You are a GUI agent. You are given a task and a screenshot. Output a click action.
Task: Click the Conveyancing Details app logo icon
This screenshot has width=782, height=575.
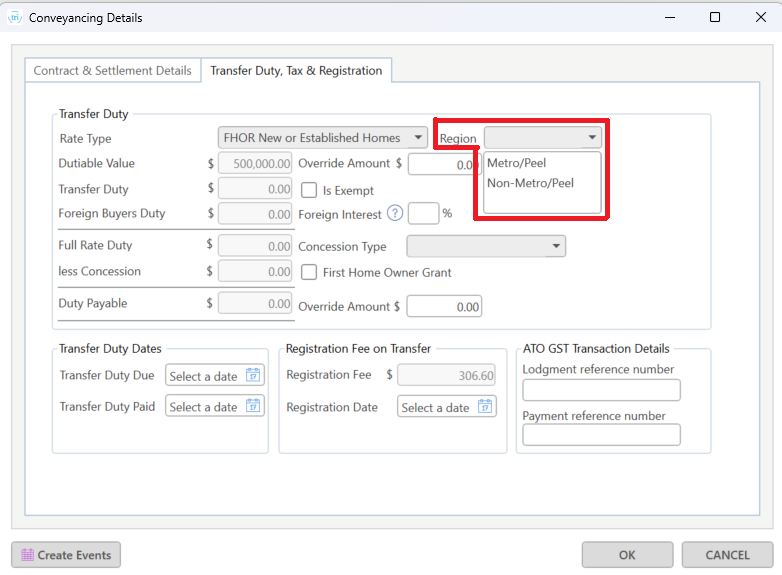click(15, 17)
